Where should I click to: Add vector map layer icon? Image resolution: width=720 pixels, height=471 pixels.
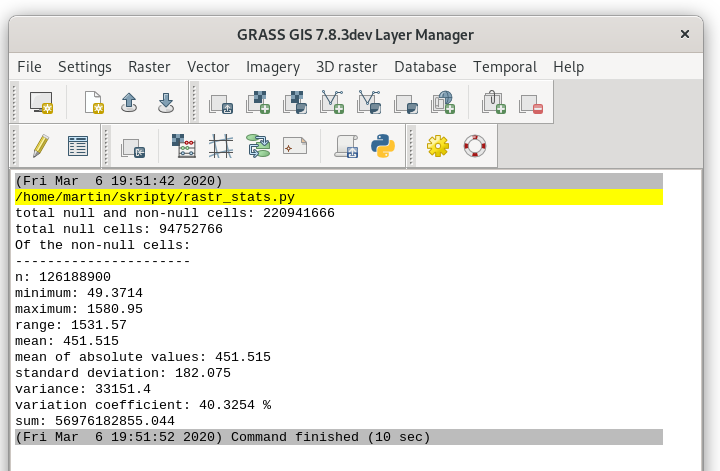point(332,102)
